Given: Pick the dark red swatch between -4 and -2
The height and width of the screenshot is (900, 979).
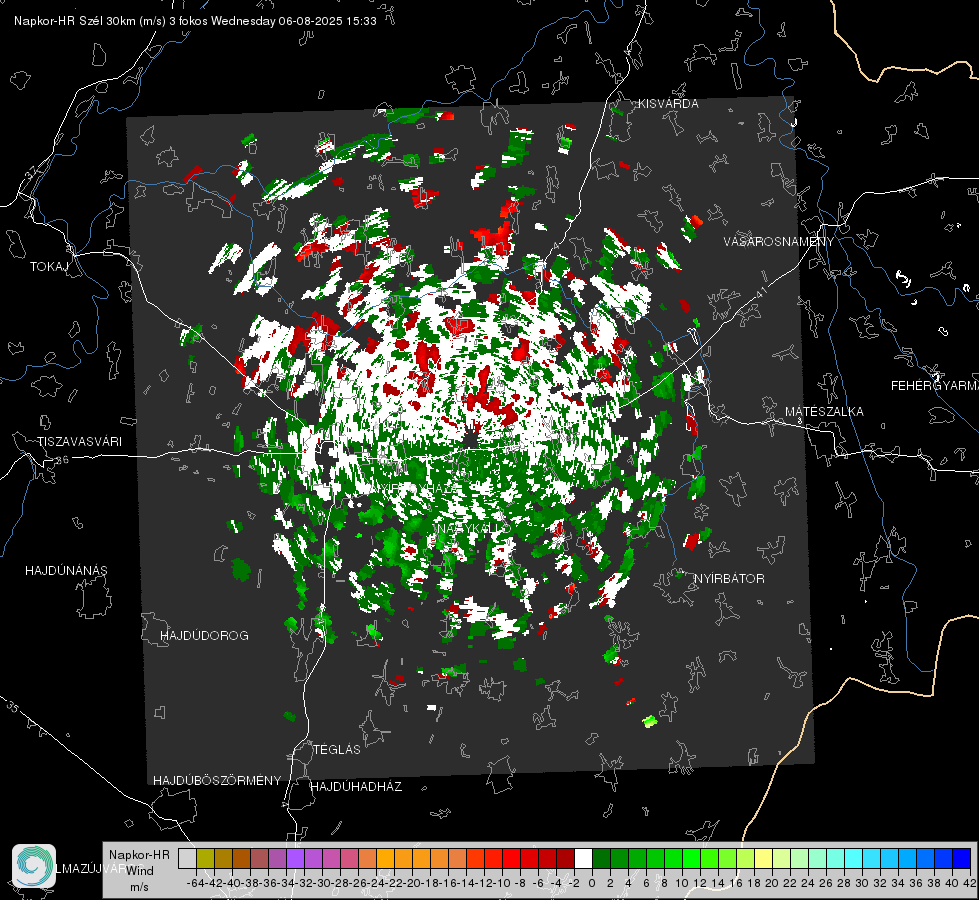Looking at the screenshot, I should [x=565, y=859].
